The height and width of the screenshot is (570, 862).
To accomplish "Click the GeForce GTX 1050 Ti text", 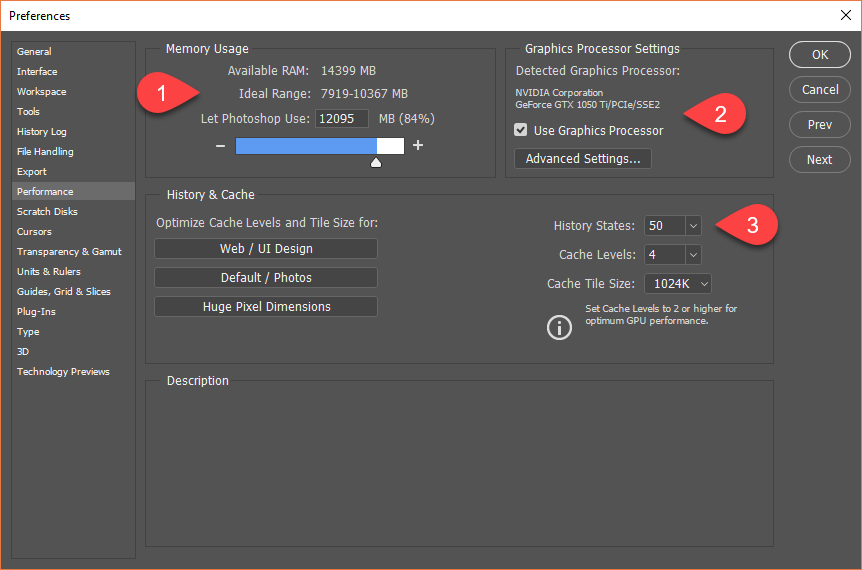I will pos(587,105).
